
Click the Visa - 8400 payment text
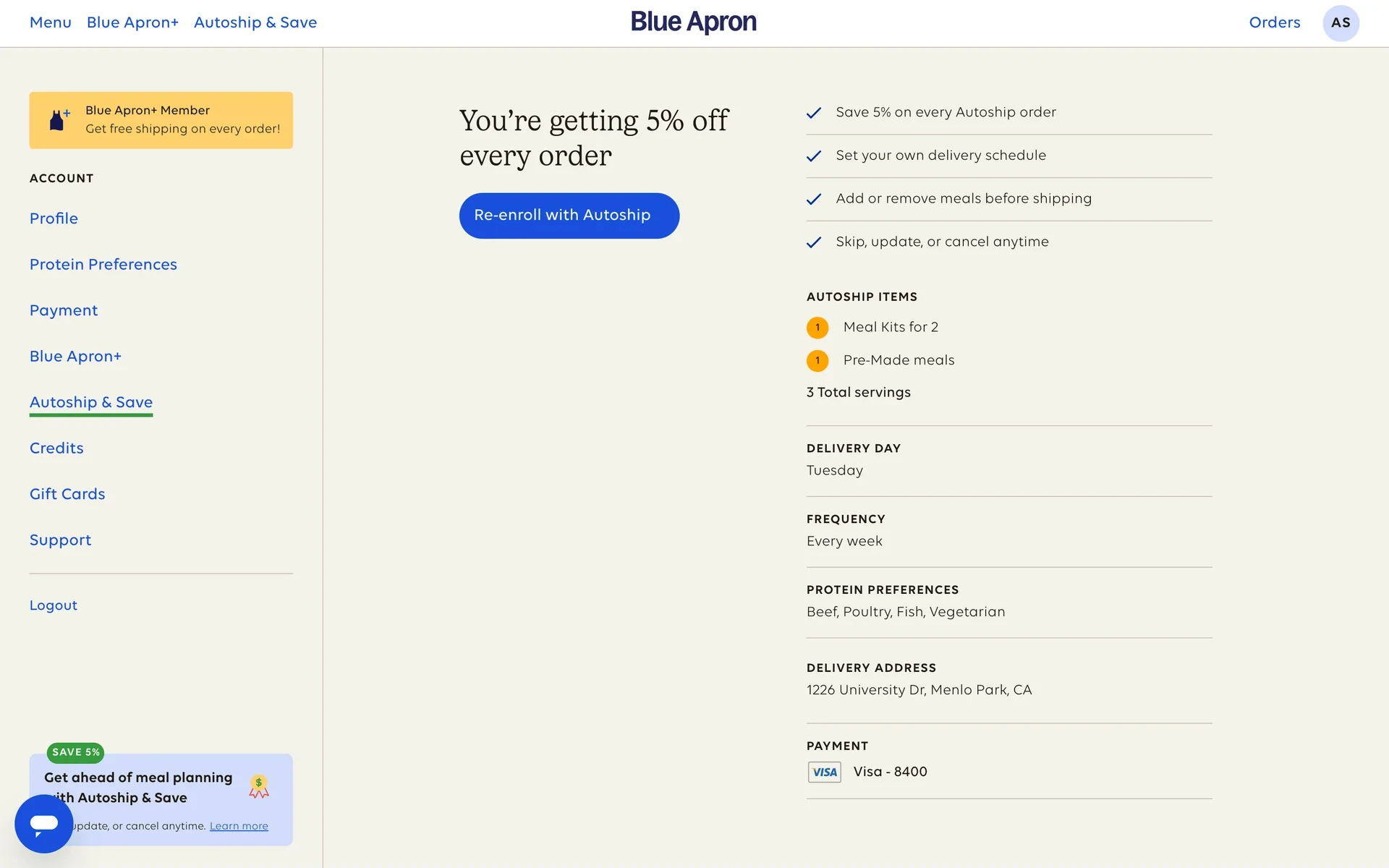(891, 772)
